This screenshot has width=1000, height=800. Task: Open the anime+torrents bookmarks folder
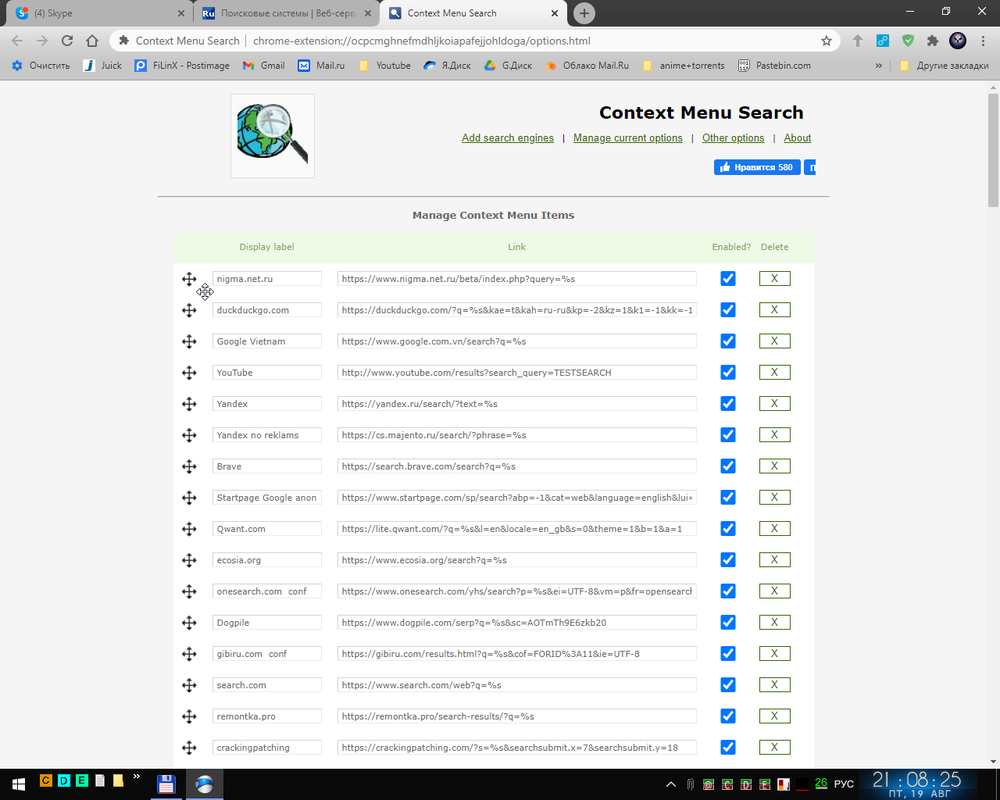(x=683, y=66)
